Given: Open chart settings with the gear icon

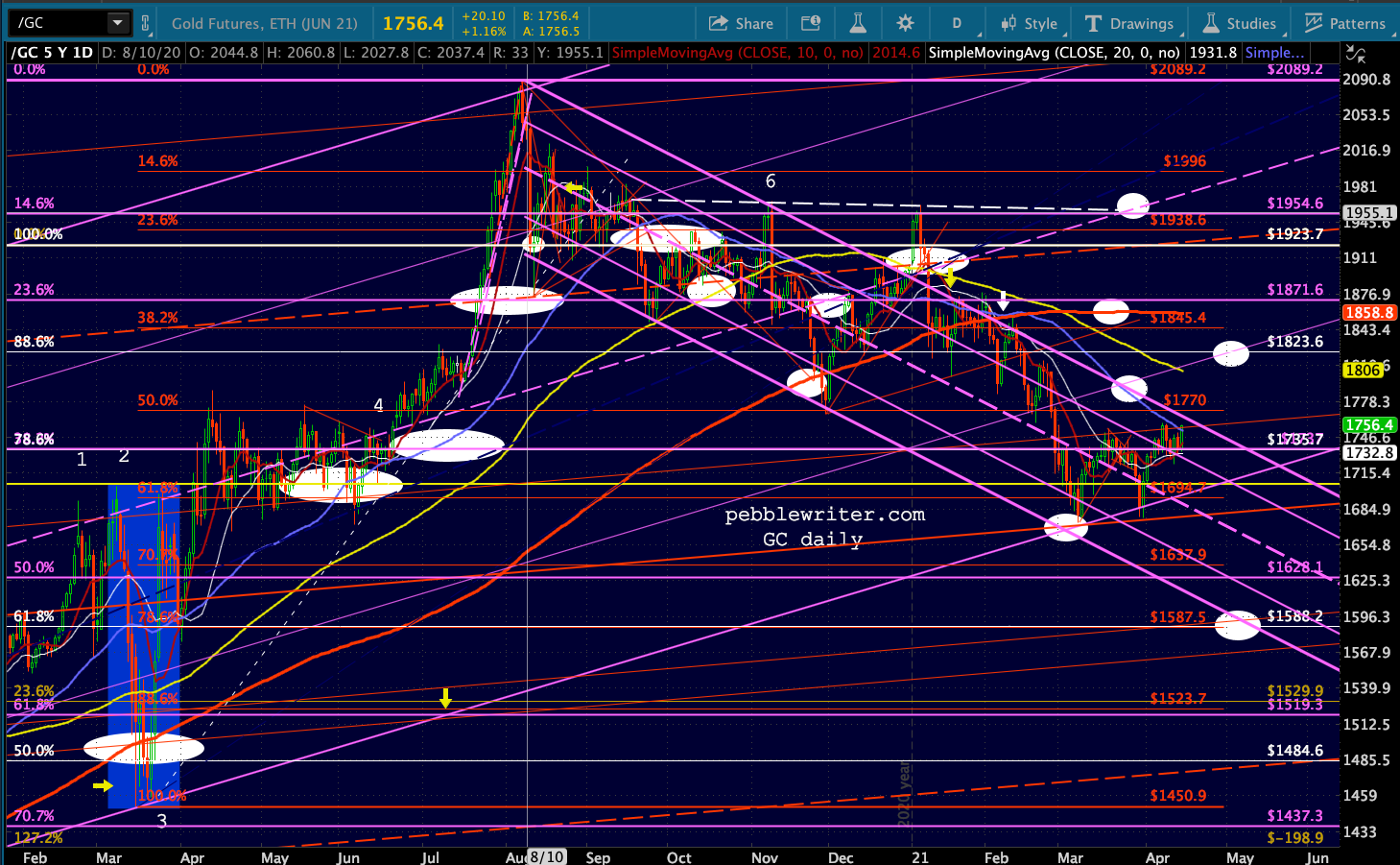Looking at the screenshot, I should [905, 23].
